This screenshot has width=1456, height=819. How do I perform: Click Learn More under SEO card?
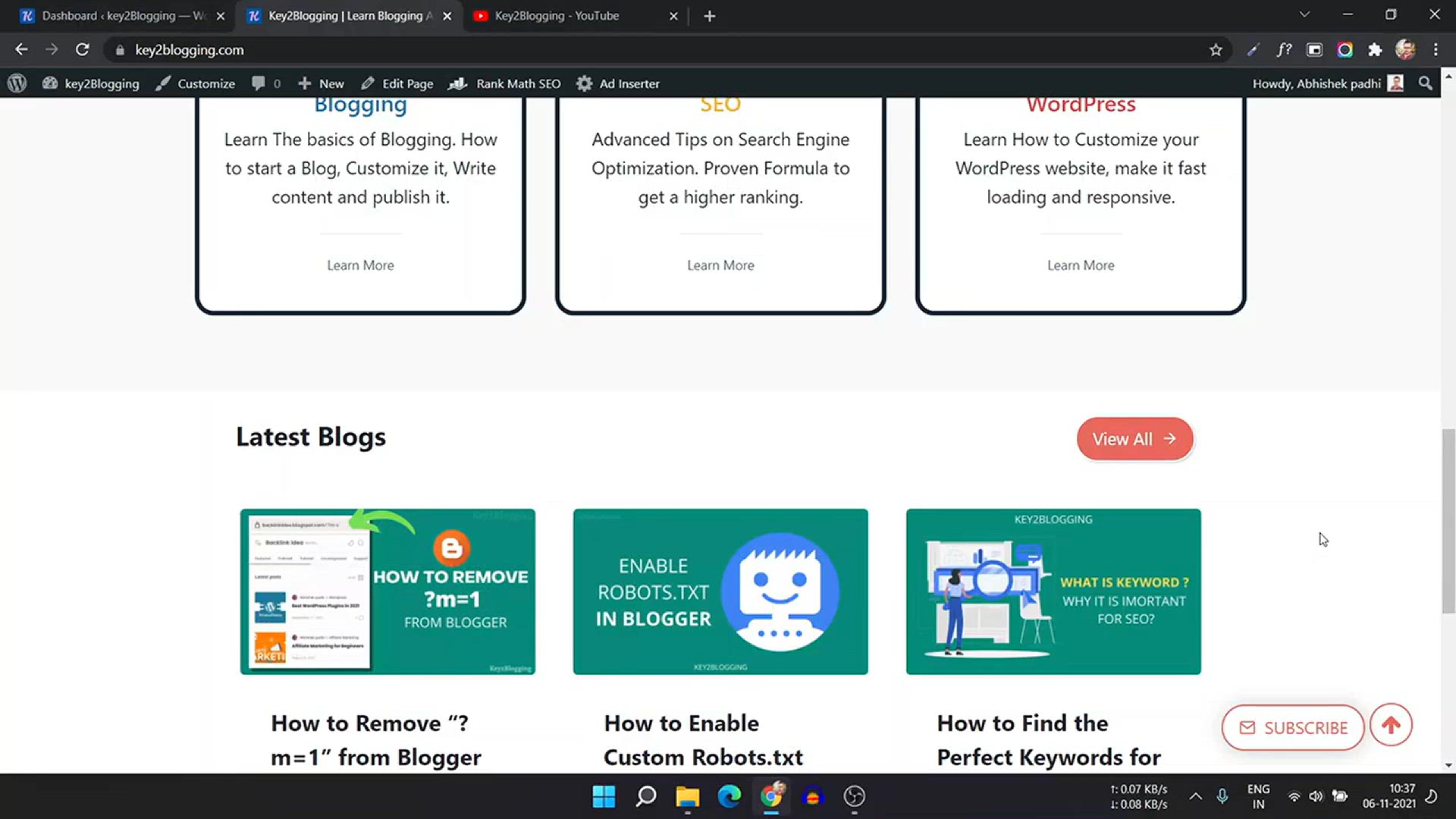pyautogui.click(x=720, y=265)
